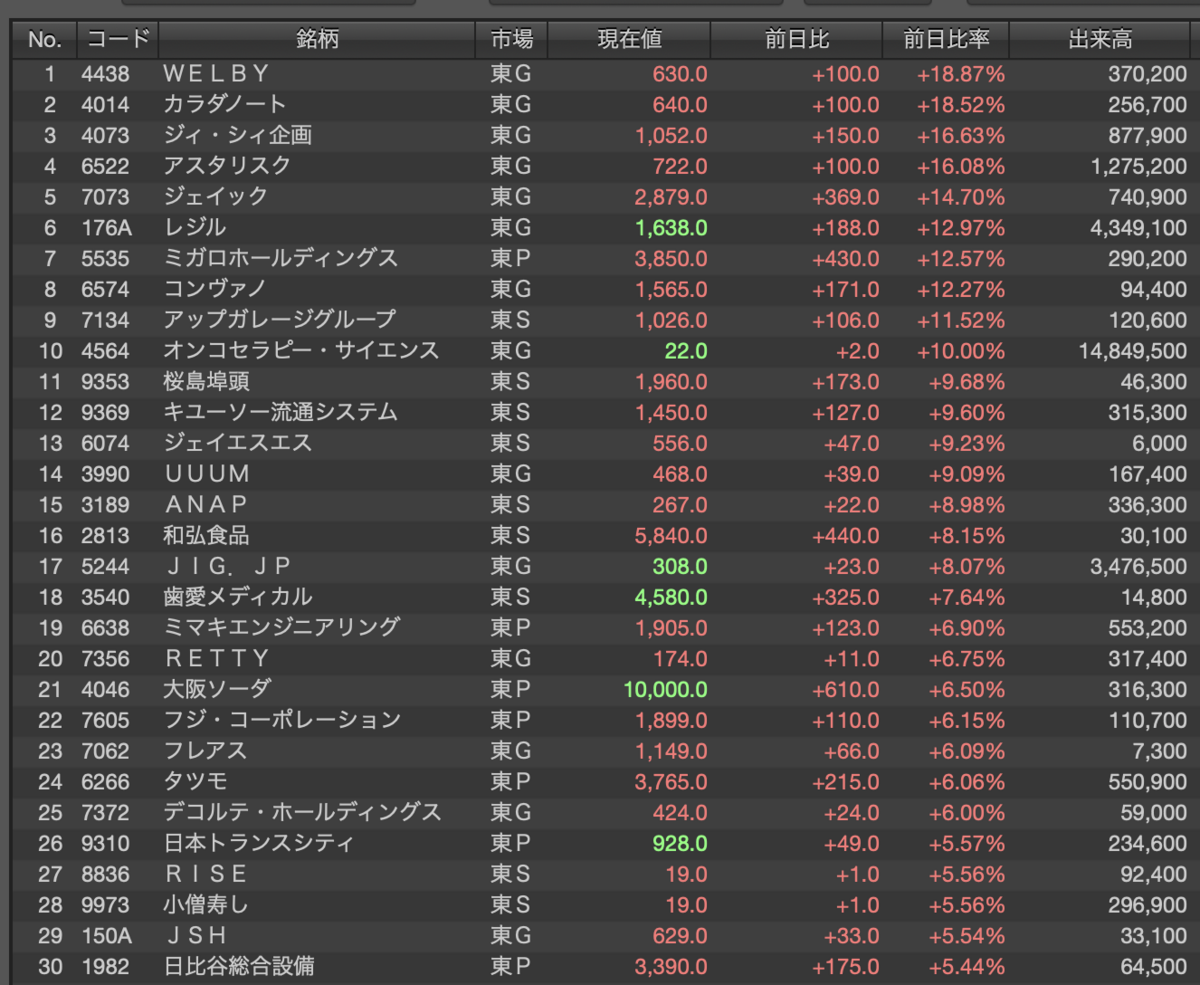Select the コンヴァノ row
The height and width of the screenshot is (985, 1200).
click(x=600, y=289)
